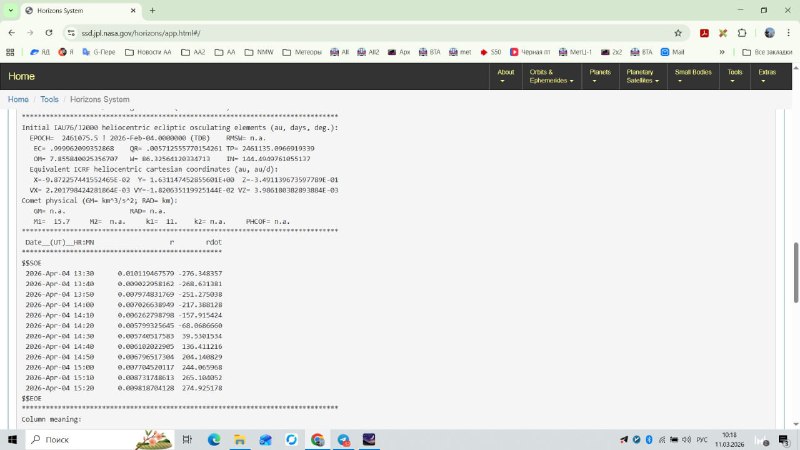The width and height of the screenshot is (800, 450).
Task: Expand the Planetary Satellites menu
Action: (x=643, y=76)
